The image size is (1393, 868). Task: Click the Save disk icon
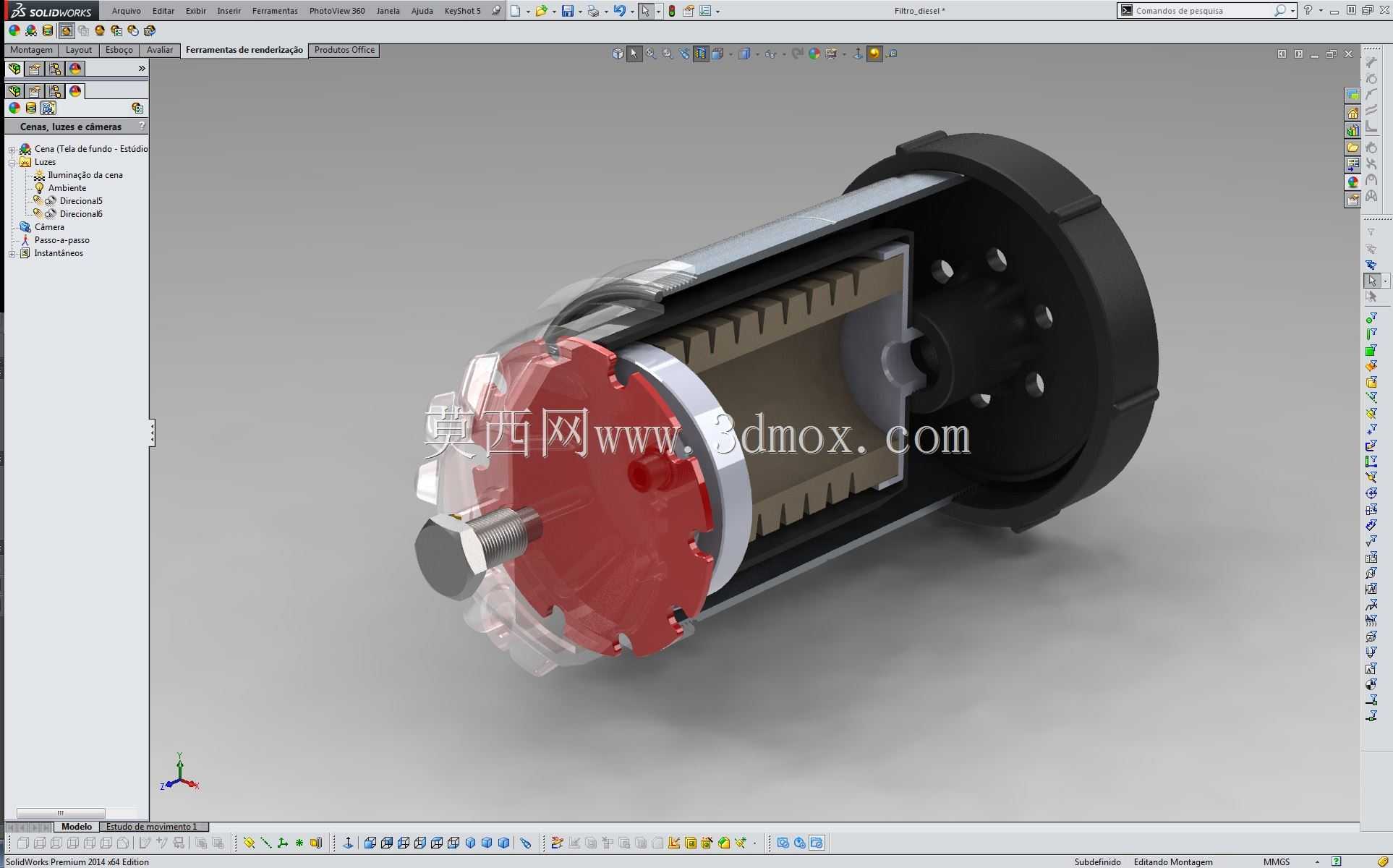click(x=568, y=11)
